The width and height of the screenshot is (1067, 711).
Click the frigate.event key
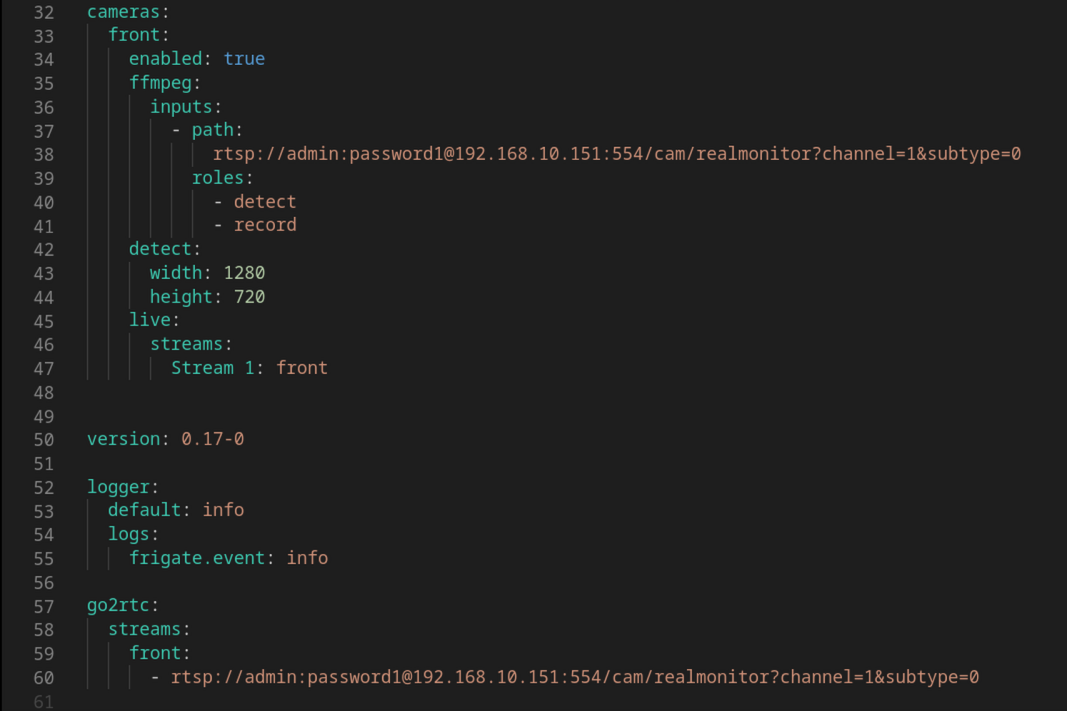[x=197, y=558]
